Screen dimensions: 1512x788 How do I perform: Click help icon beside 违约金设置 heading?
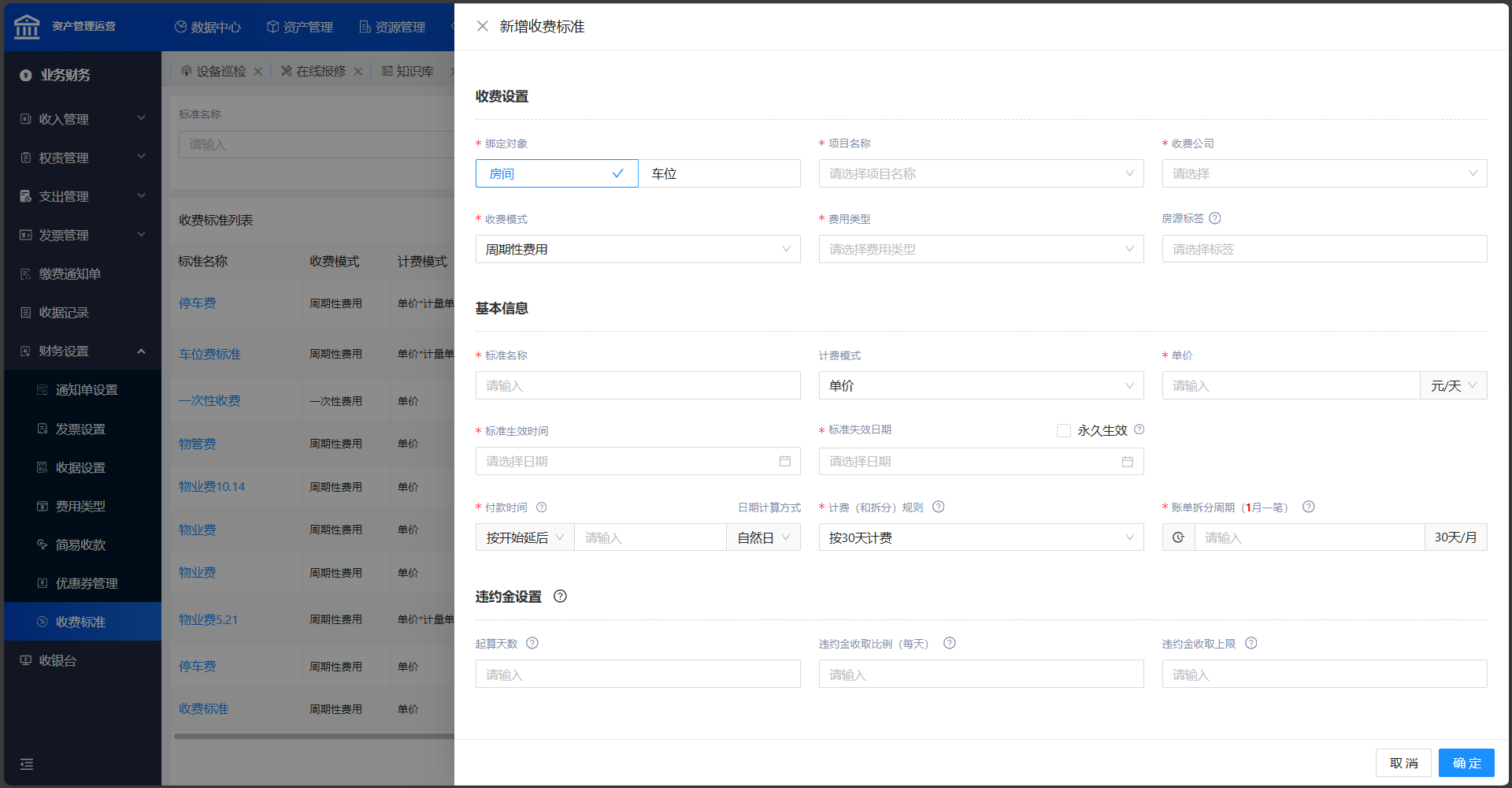point(560,597)
